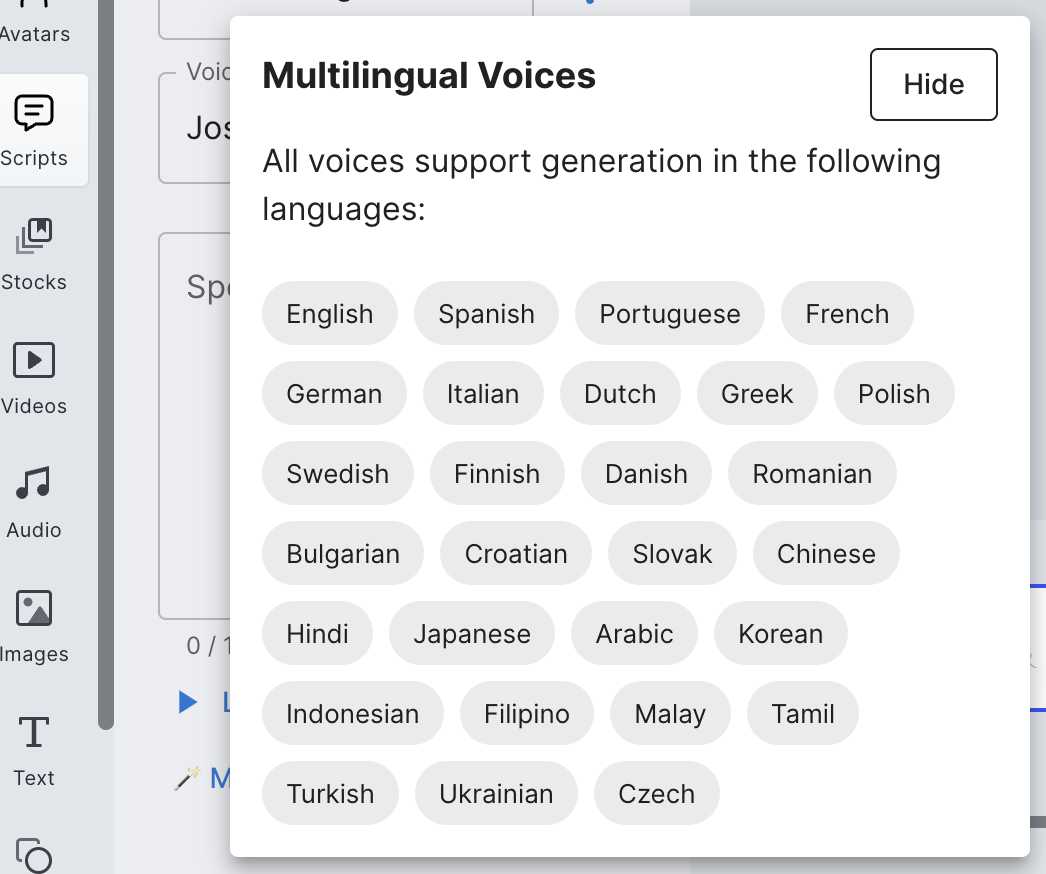Screen dimensions: 1046x874
Task: Click the Dutch language chip
Action: [x=620, y=394]
